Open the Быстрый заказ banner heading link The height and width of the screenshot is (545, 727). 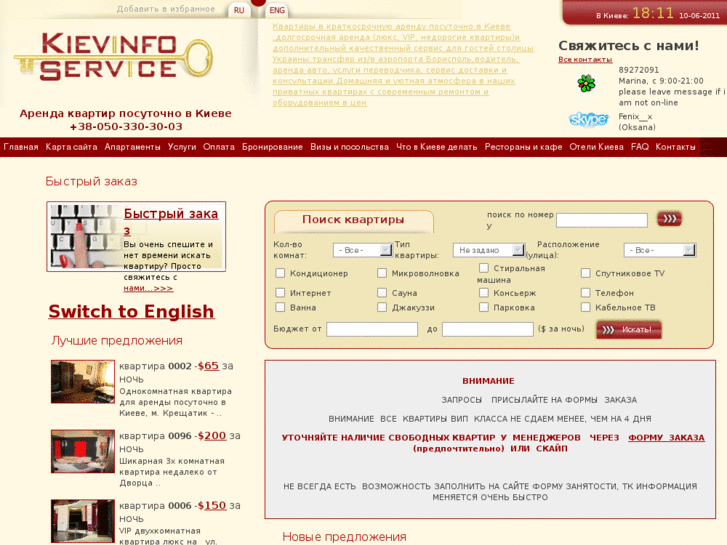click(171, 221)
